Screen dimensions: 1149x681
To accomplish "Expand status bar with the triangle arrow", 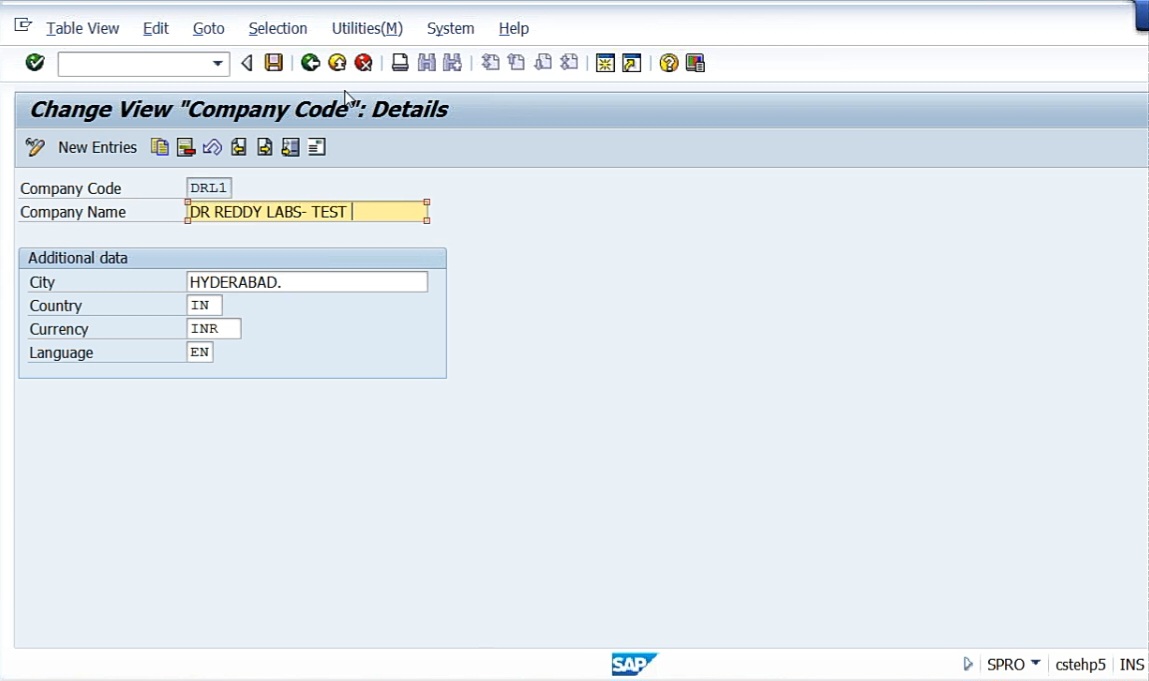I will [967, 664].
